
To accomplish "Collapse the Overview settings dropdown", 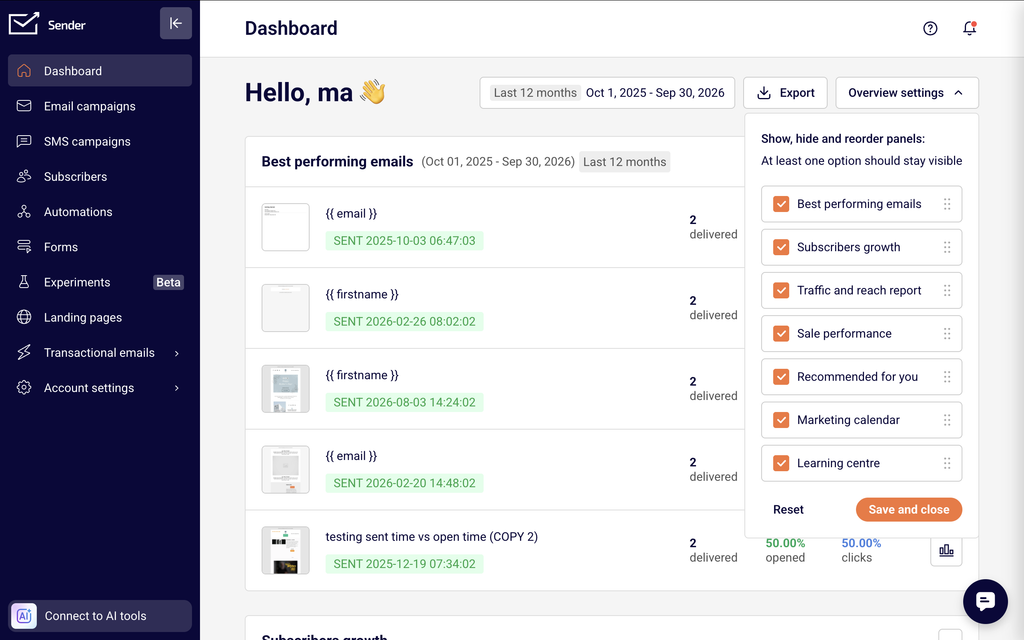I will tap(906, 93).
